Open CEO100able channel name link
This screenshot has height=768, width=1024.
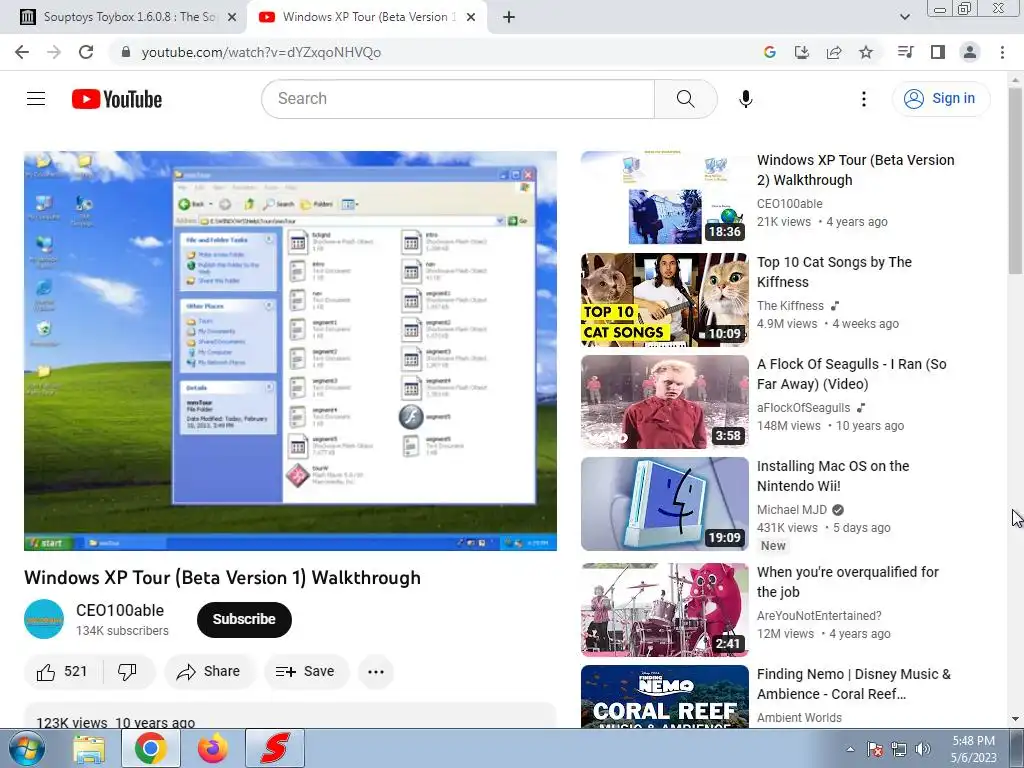click(120, 610)
